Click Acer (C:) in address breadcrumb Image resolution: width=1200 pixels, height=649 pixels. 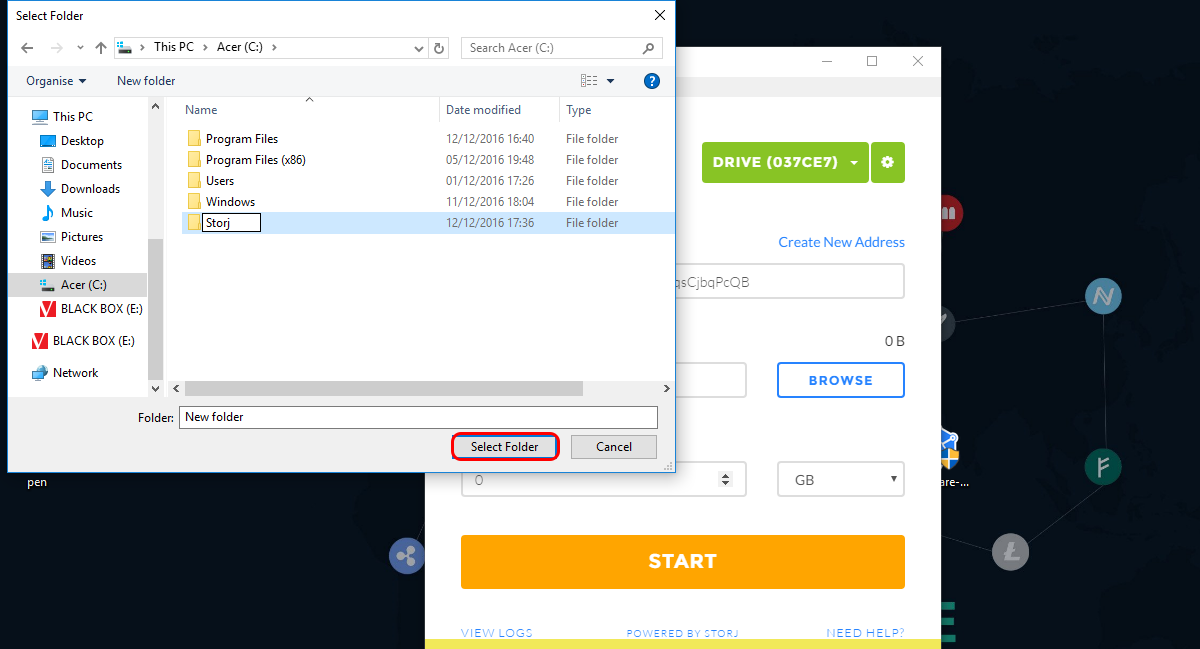point(240,48)
